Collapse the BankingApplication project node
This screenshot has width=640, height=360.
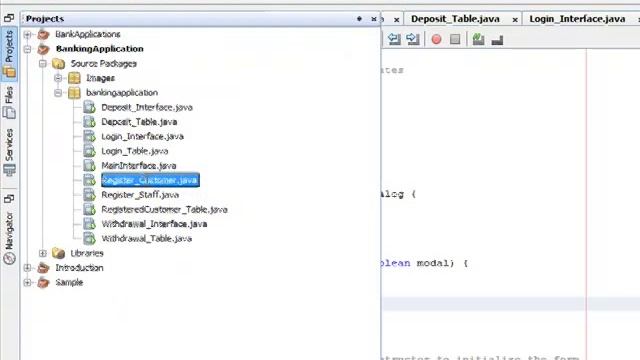[x=27, y=49]
